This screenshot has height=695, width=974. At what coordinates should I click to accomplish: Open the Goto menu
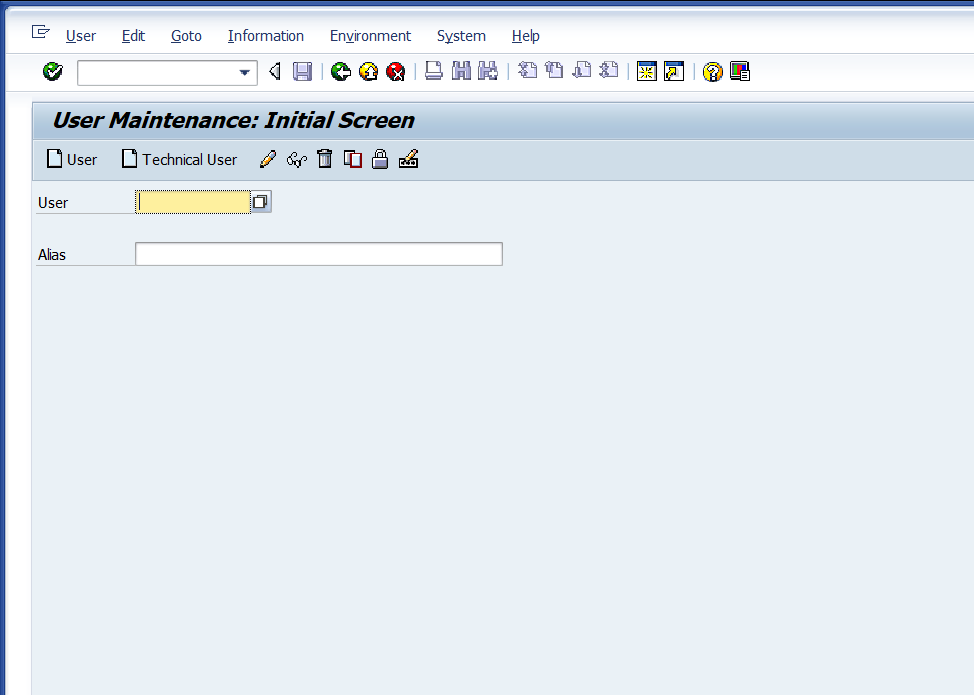click(x=186, y=36)
